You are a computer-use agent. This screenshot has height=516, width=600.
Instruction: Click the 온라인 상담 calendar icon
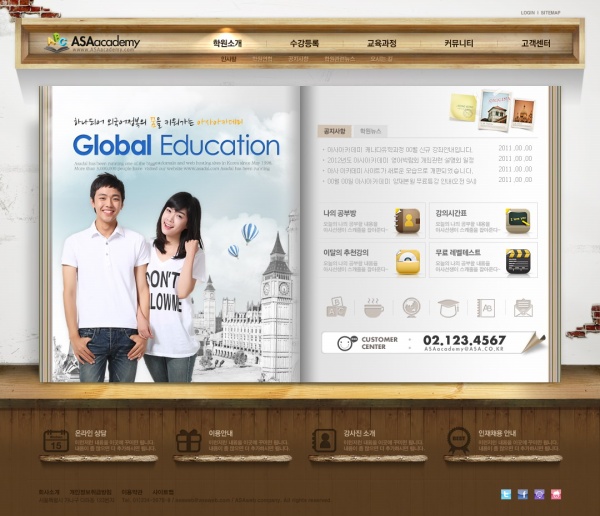pos(56,441)
